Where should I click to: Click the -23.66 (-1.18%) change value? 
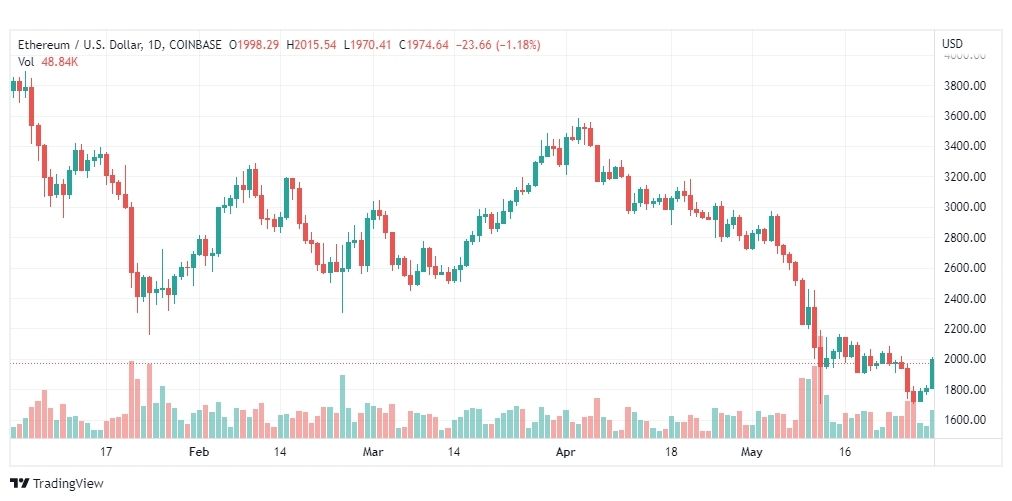click(497, 45)
